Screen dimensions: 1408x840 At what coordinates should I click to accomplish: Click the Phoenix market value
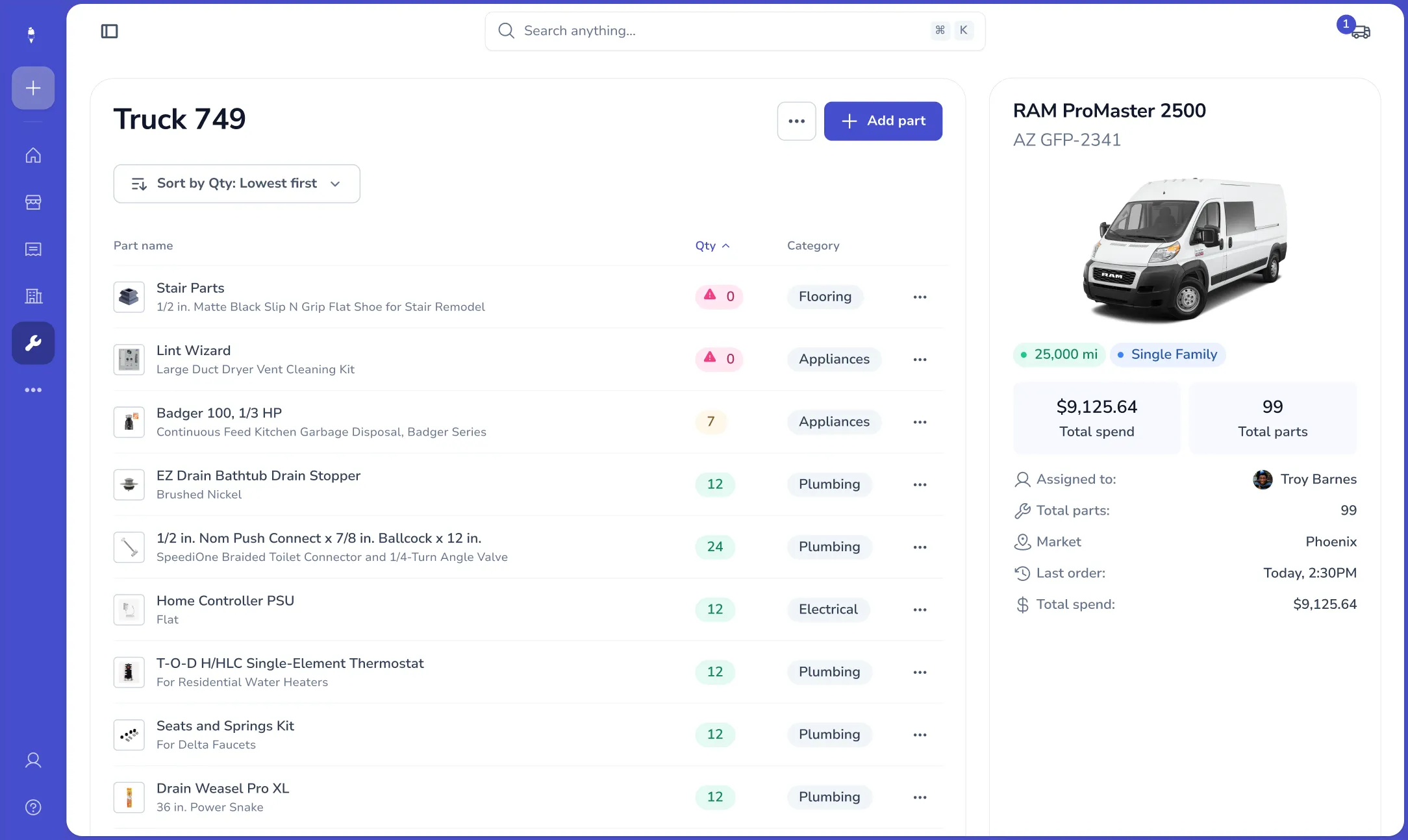pos(1331,542)
